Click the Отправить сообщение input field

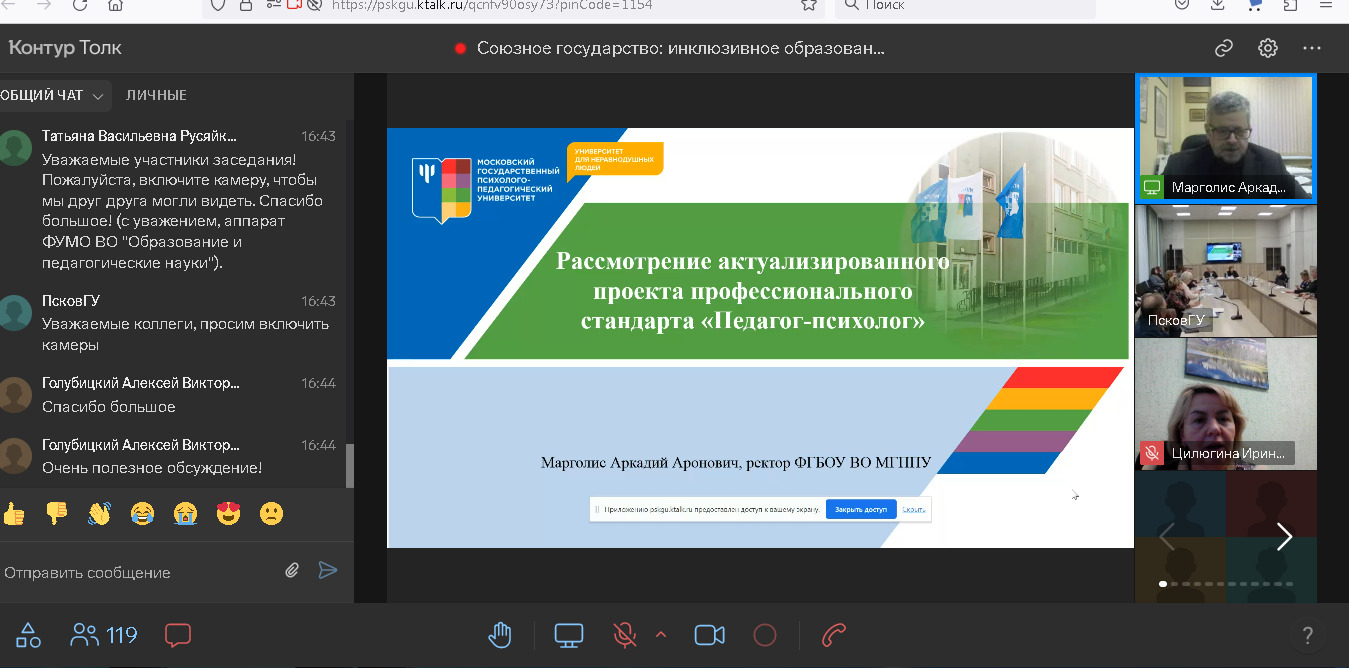tap(140, 573)
